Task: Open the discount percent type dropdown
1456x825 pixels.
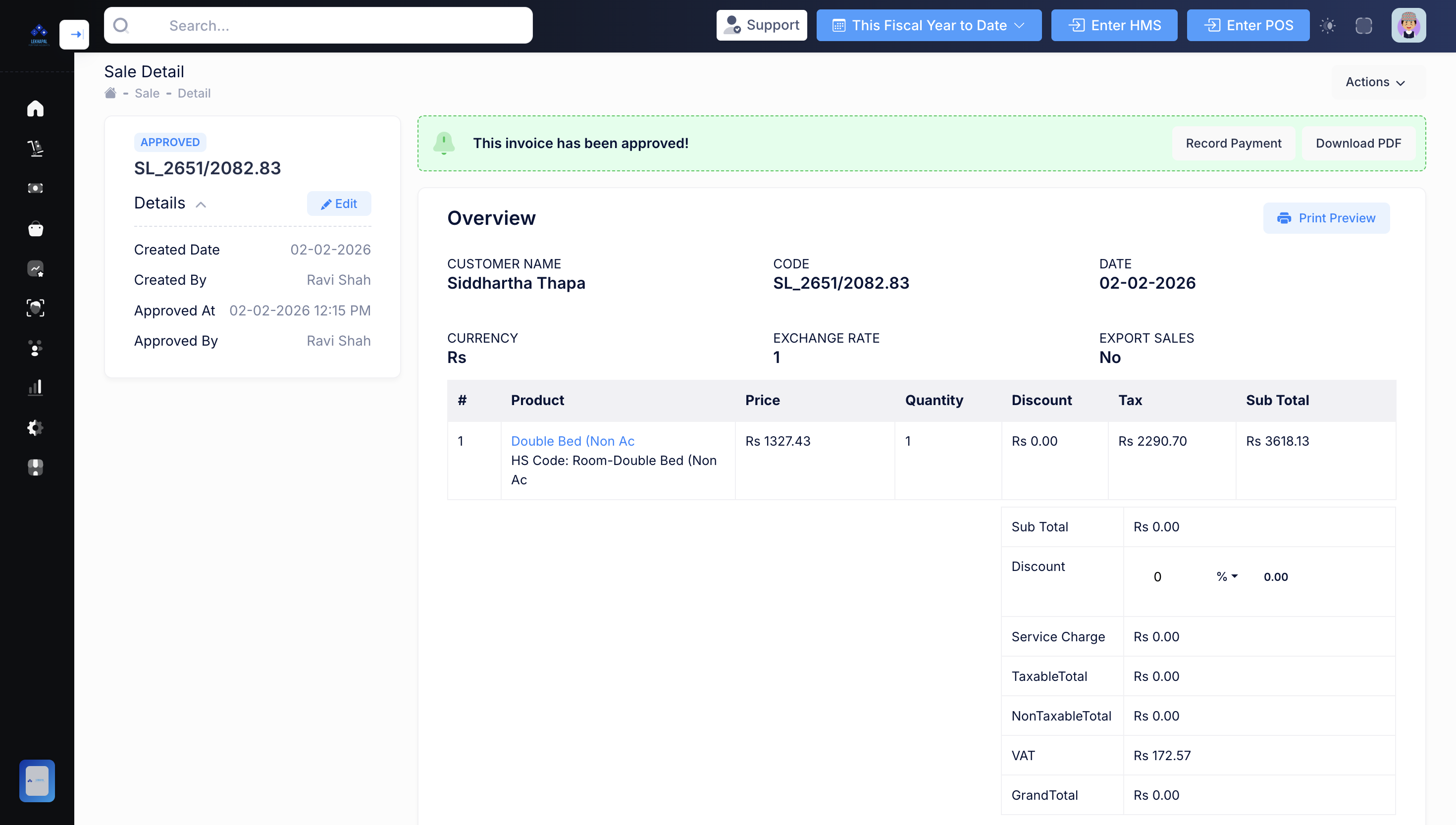Action: tap(1227, 577)
